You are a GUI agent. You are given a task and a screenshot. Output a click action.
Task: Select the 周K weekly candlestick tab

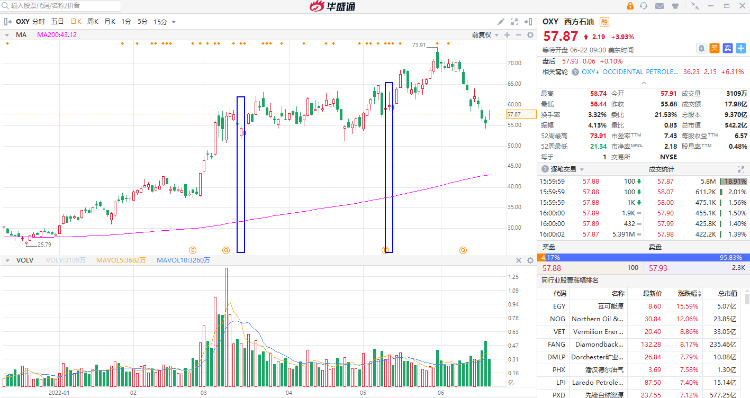click(x=93, y=22)
